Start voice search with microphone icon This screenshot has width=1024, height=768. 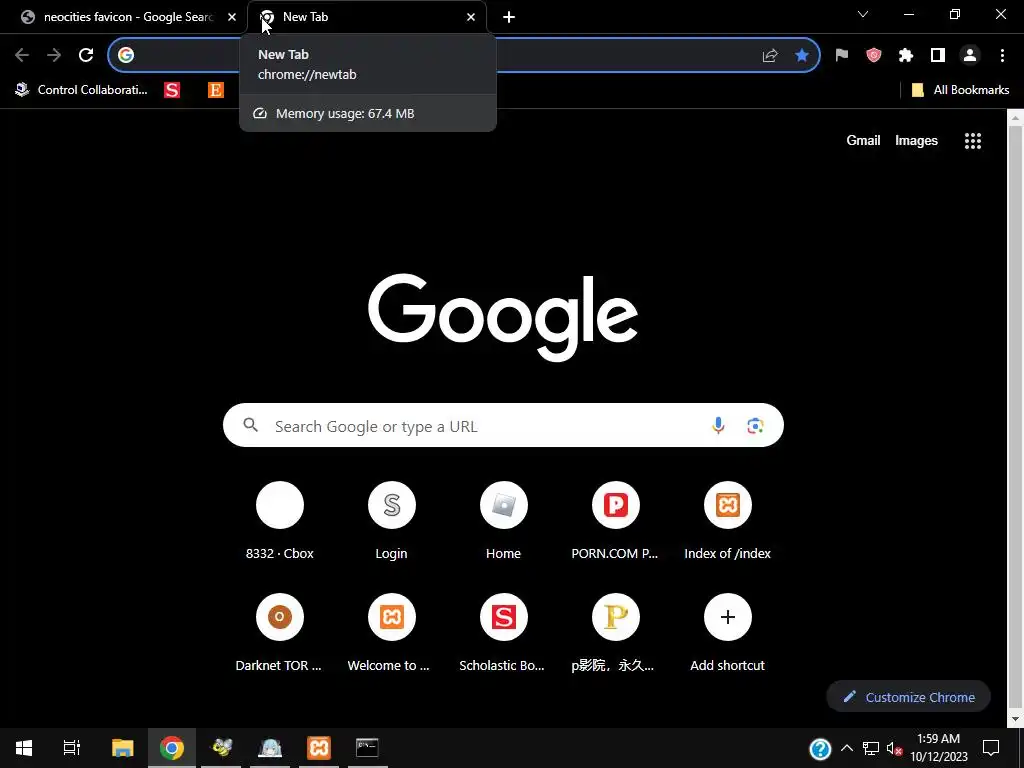tap(718, 425)
